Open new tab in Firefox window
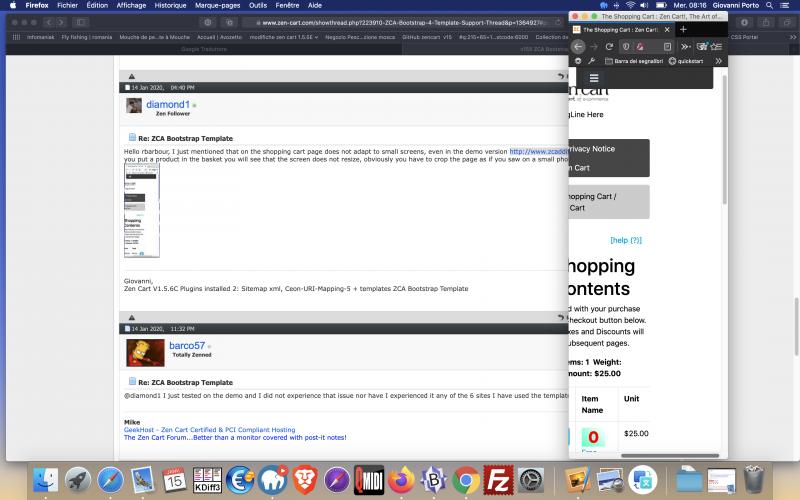The width and height of the screenshot is (800, 500). (x=683, y=30)
